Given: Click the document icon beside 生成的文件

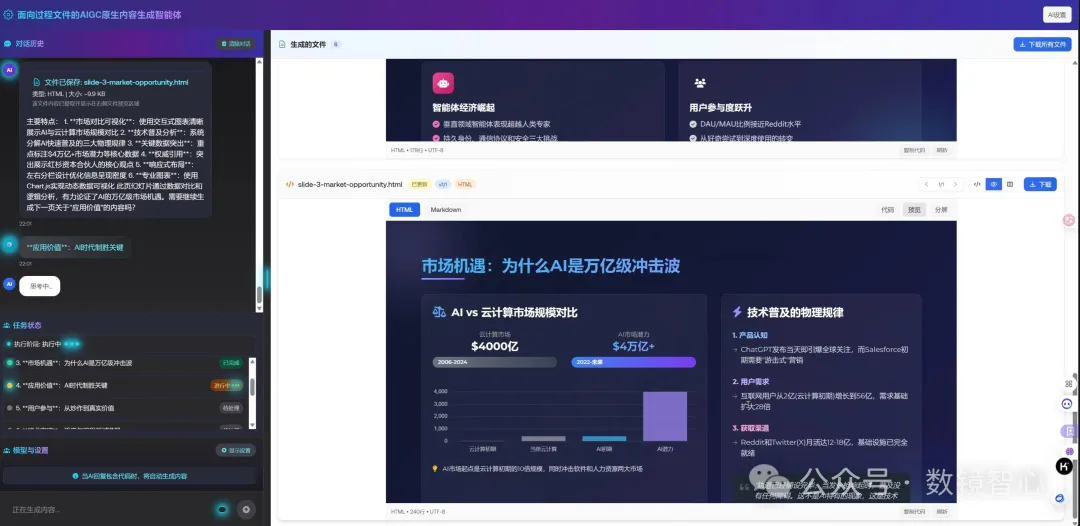Looking at the screenshot, I should 282,44.
